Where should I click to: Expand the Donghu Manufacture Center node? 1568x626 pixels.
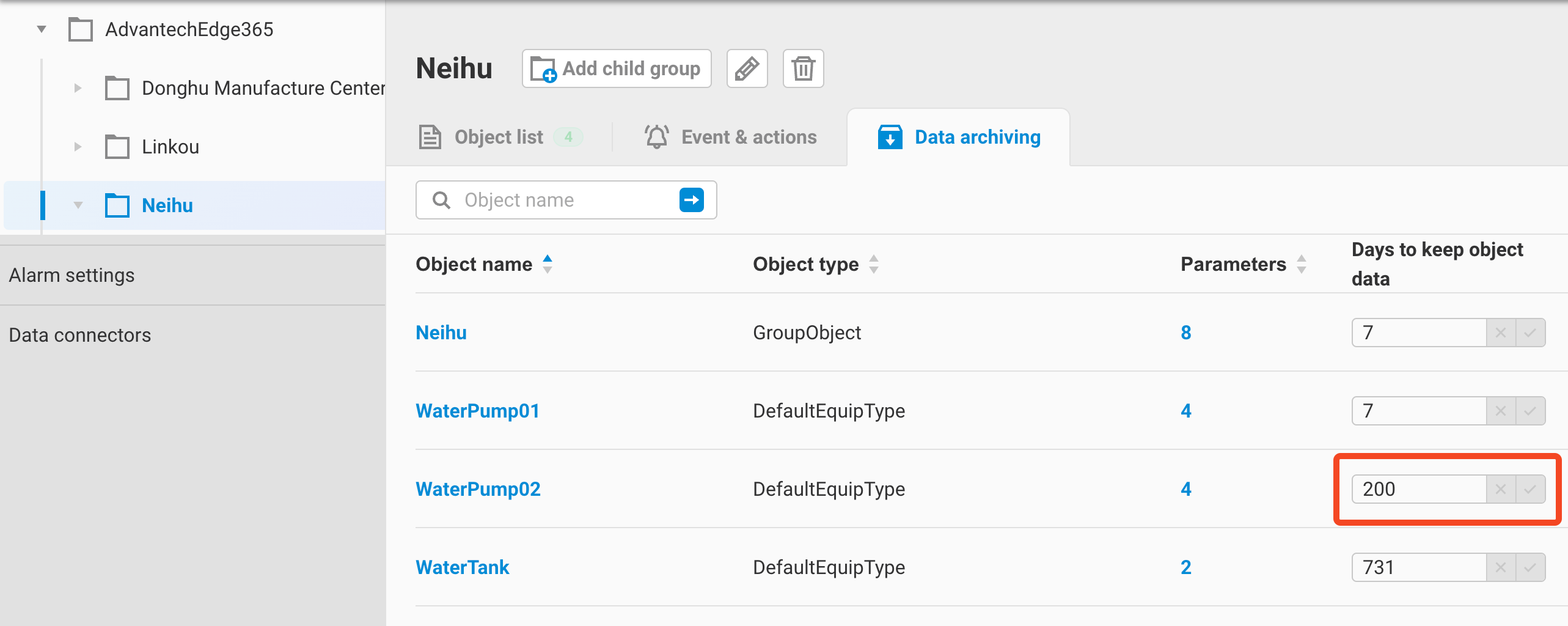[x=78, y=88]
